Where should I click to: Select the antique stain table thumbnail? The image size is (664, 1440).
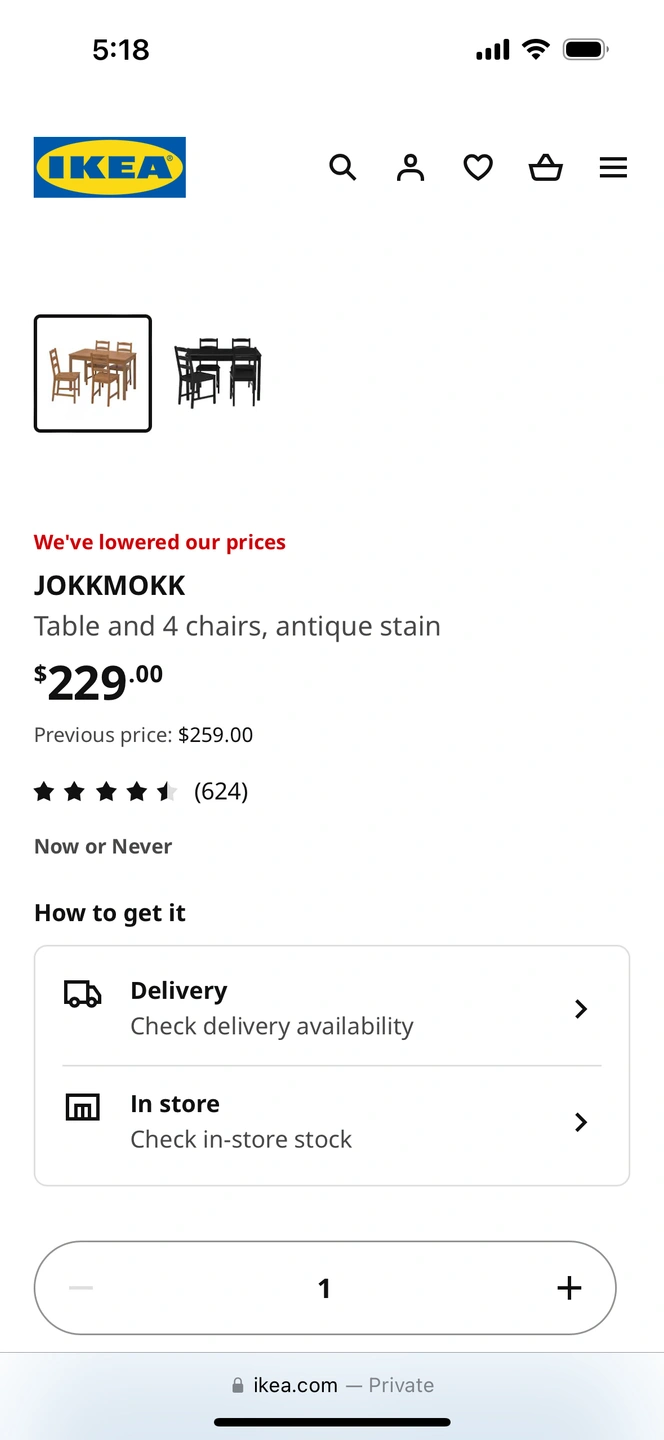93,373
